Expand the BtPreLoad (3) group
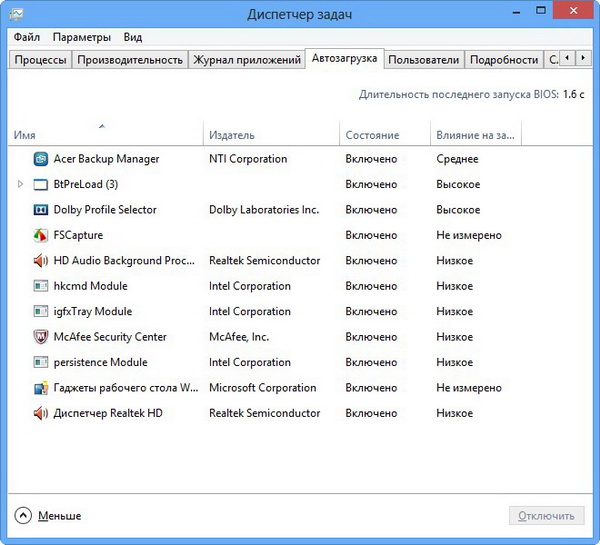 click(21, 185)
